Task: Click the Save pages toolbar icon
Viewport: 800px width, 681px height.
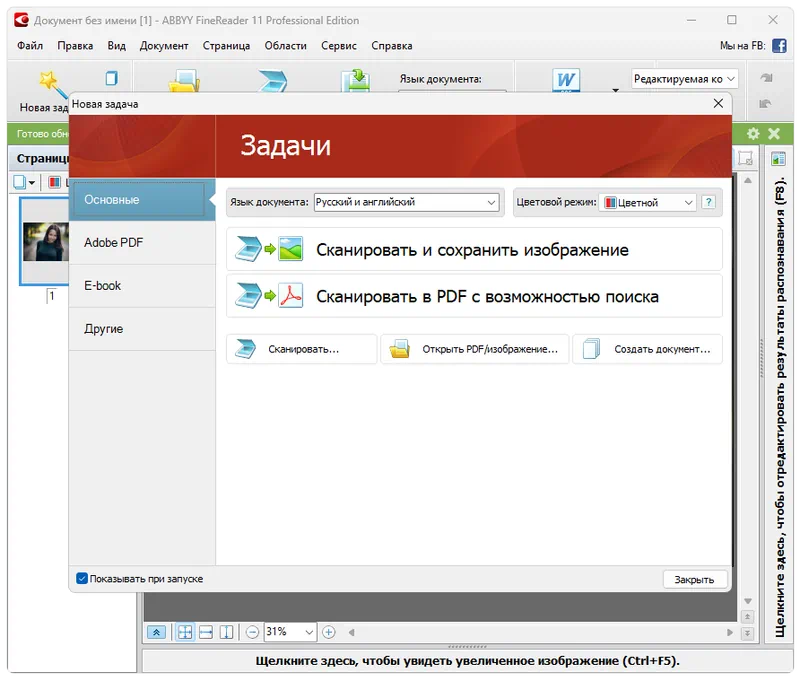Action: coord(356,81)
